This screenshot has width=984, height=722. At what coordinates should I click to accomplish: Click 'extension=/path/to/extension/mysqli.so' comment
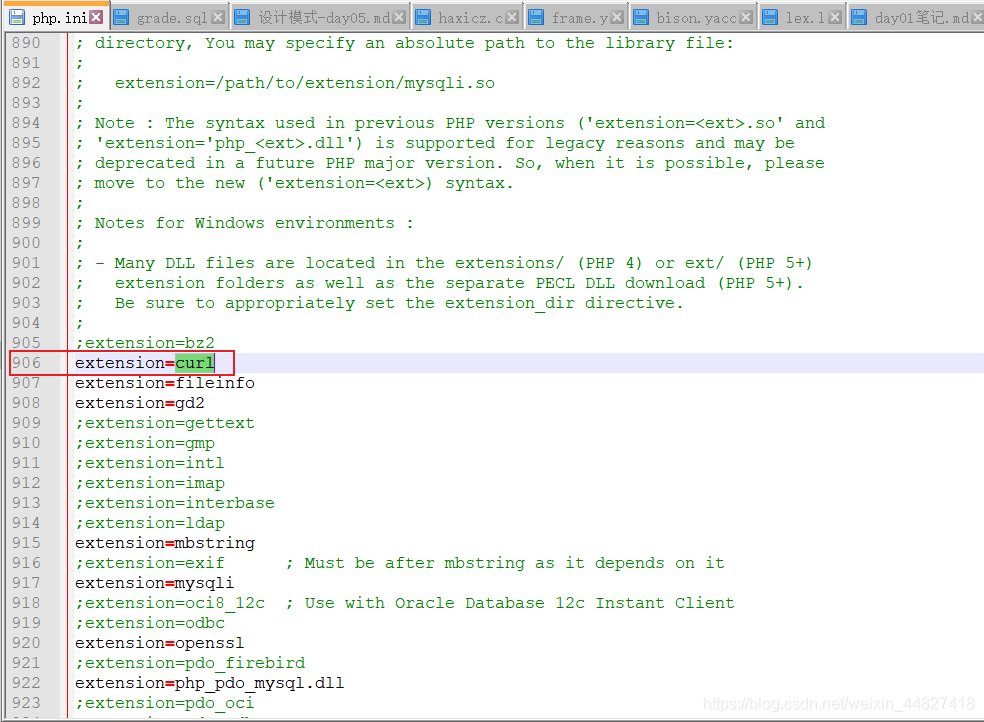tap(305, 83)
